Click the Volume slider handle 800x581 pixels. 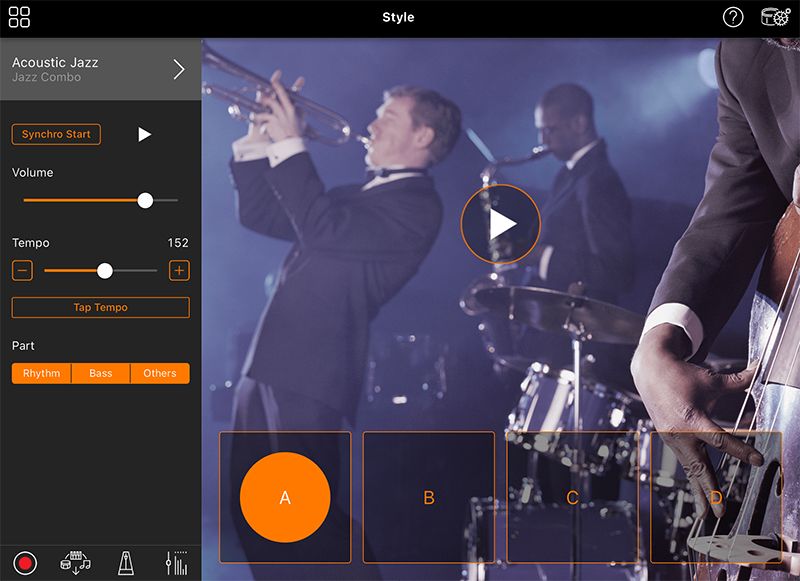coord(145,200)
